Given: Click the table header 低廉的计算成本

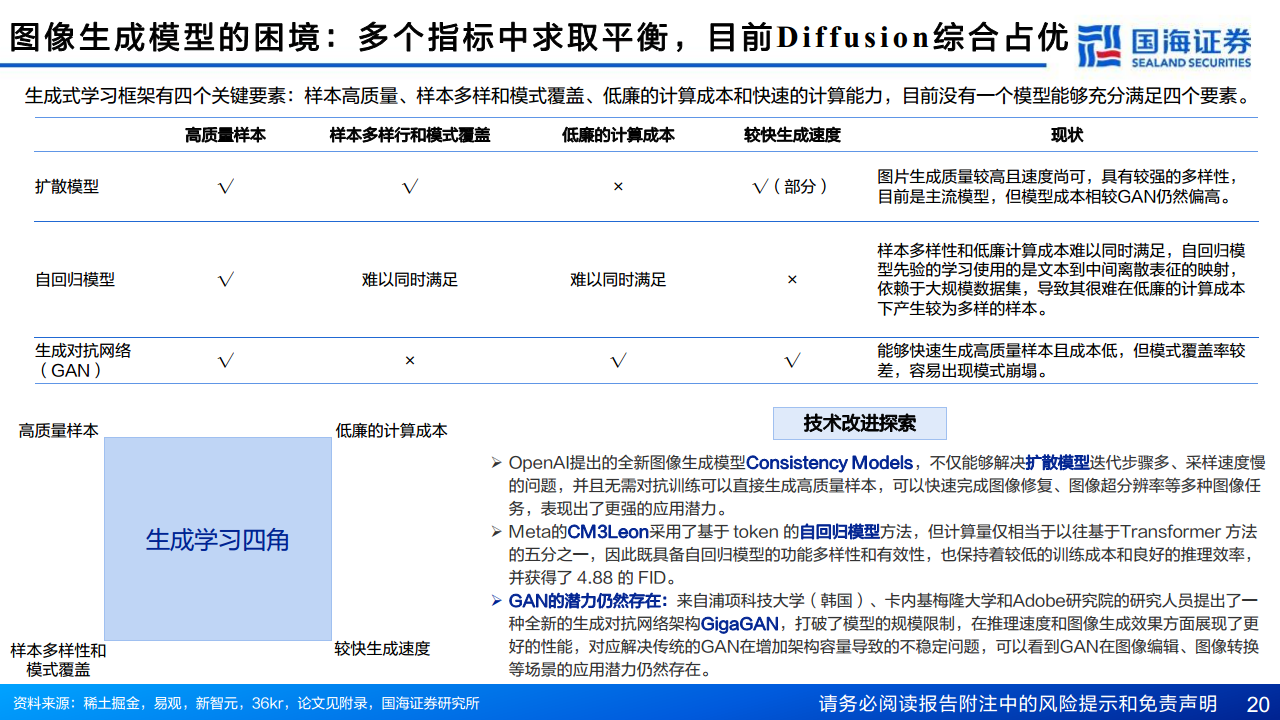Looking at the screenshot, I should 618,135.
